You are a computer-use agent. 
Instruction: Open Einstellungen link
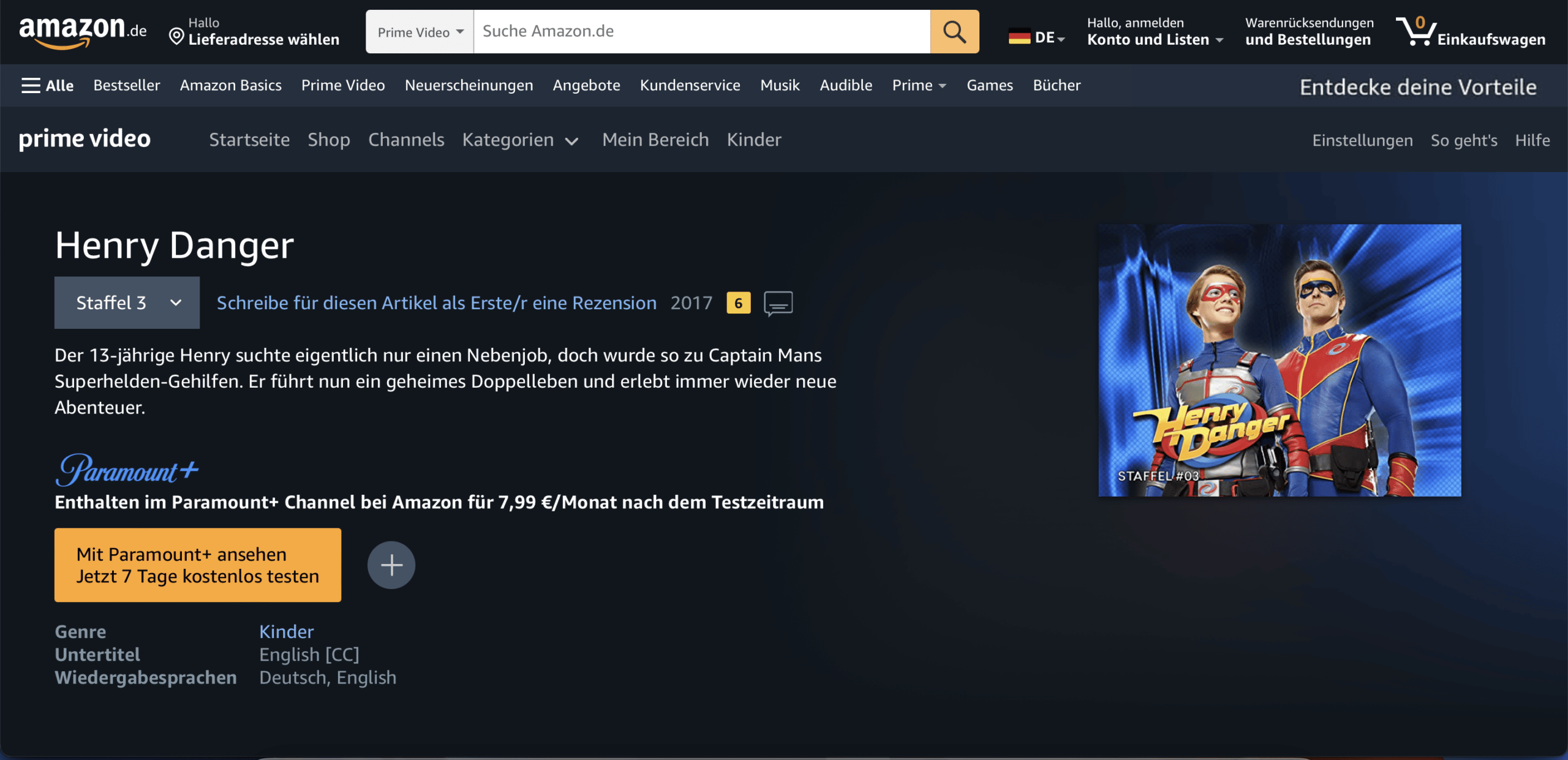(x=1362, y=140)
